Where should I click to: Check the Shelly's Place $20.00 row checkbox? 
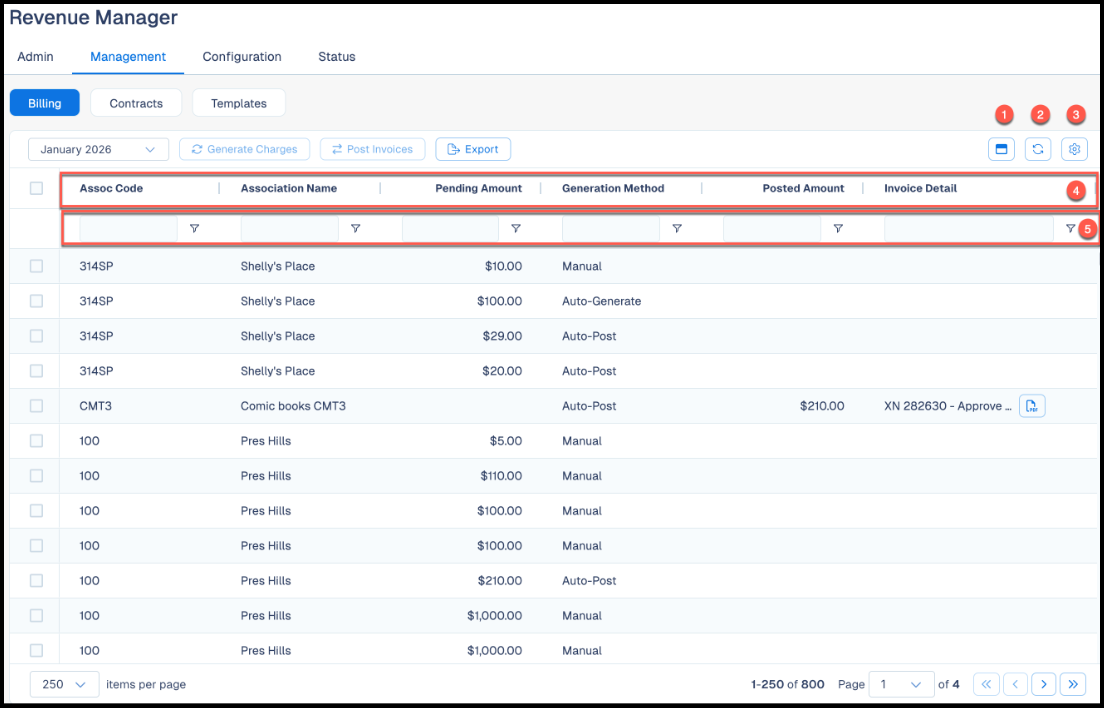tap(37, 371)
